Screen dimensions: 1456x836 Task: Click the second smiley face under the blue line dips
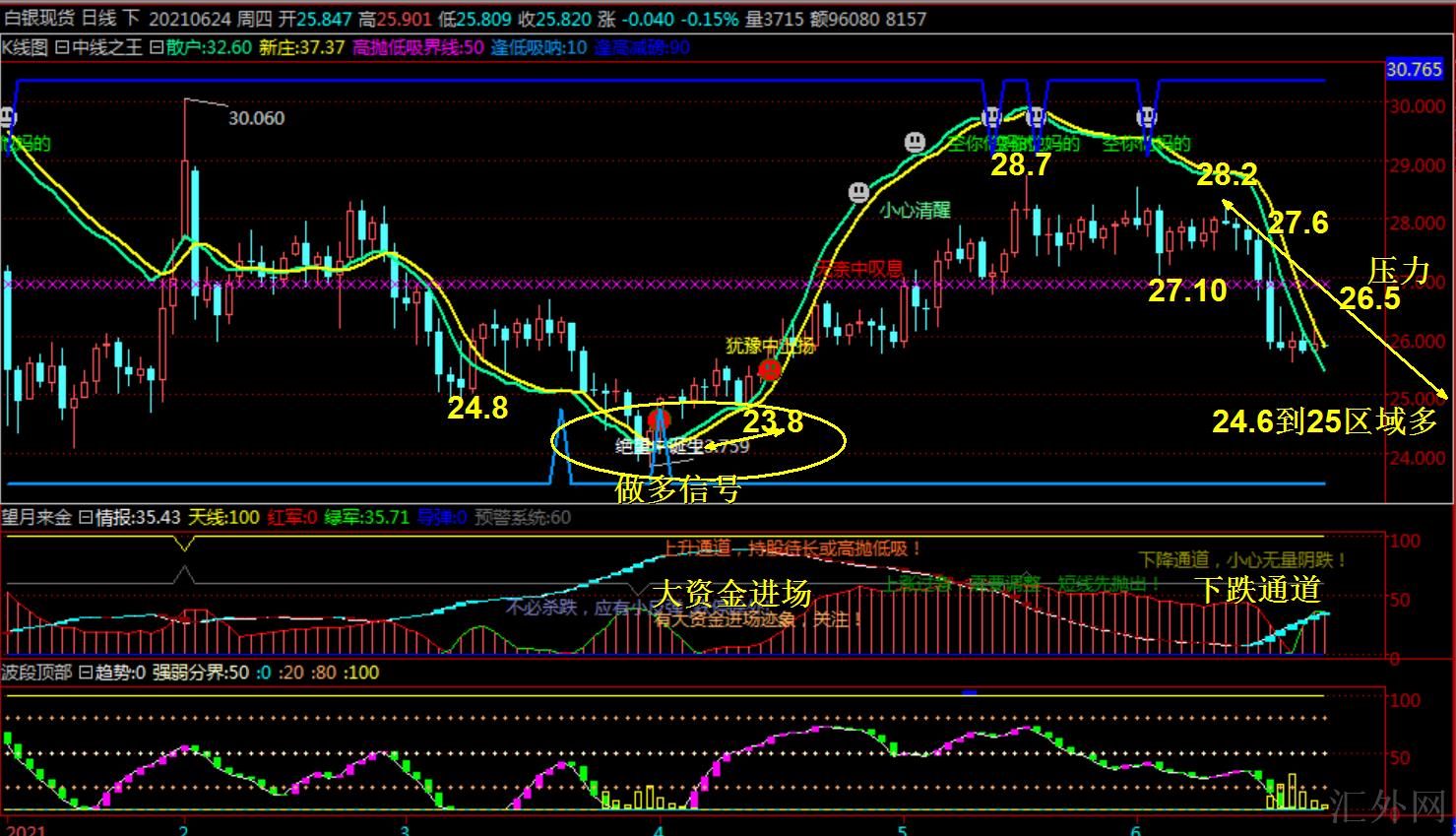pyautogui.click(x=1036, y=118)
